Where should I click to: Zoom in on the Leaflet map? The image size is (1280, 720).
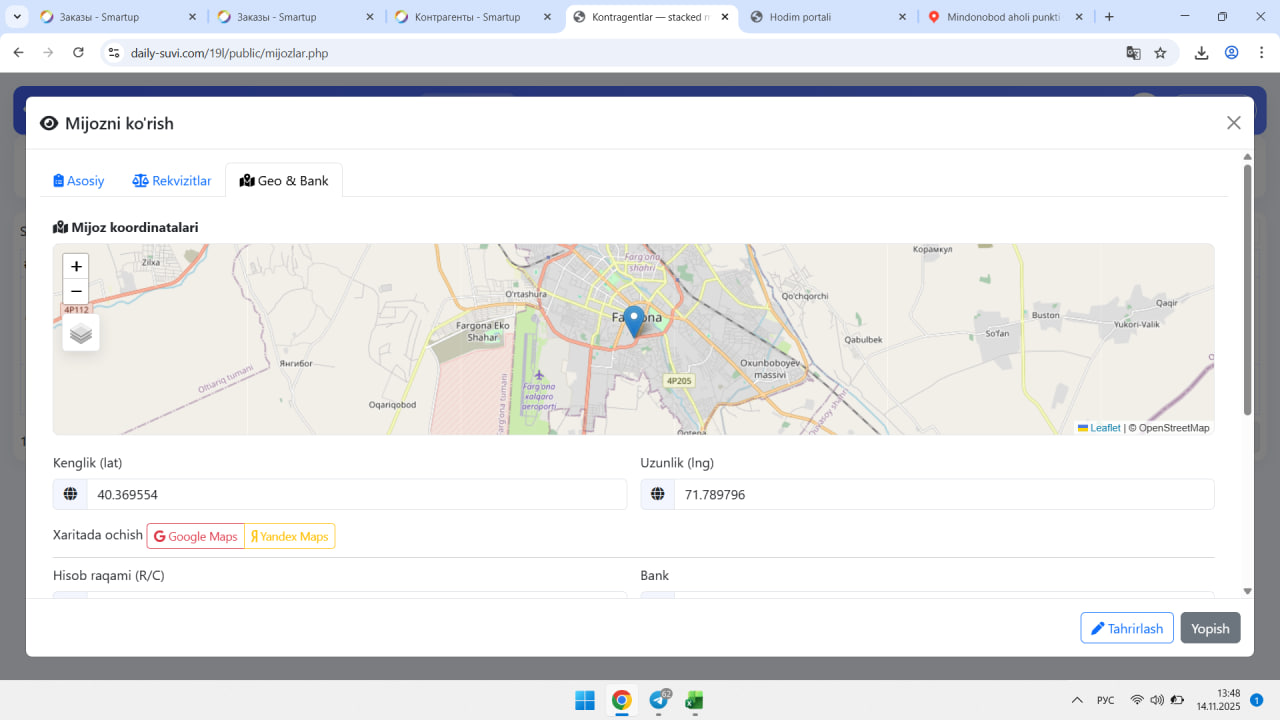tap(76, 267)
